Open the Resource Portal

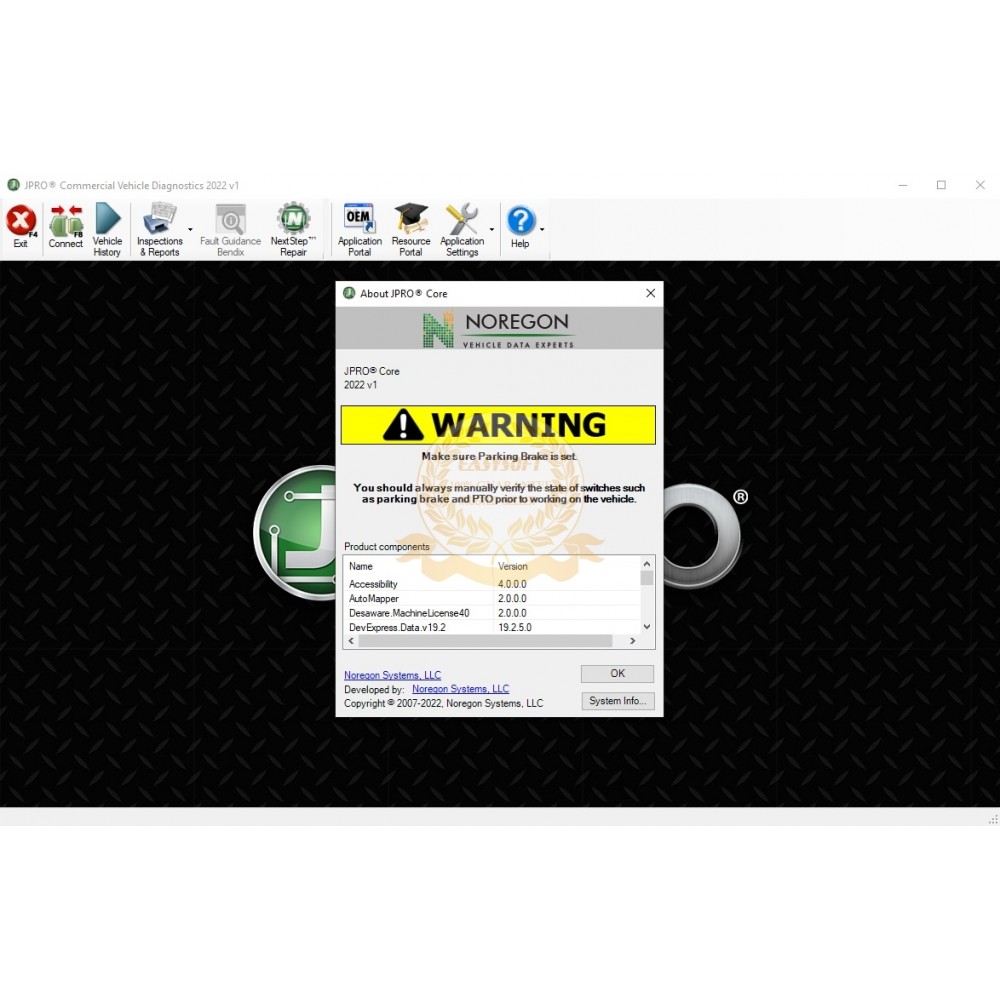click(411, 230)
